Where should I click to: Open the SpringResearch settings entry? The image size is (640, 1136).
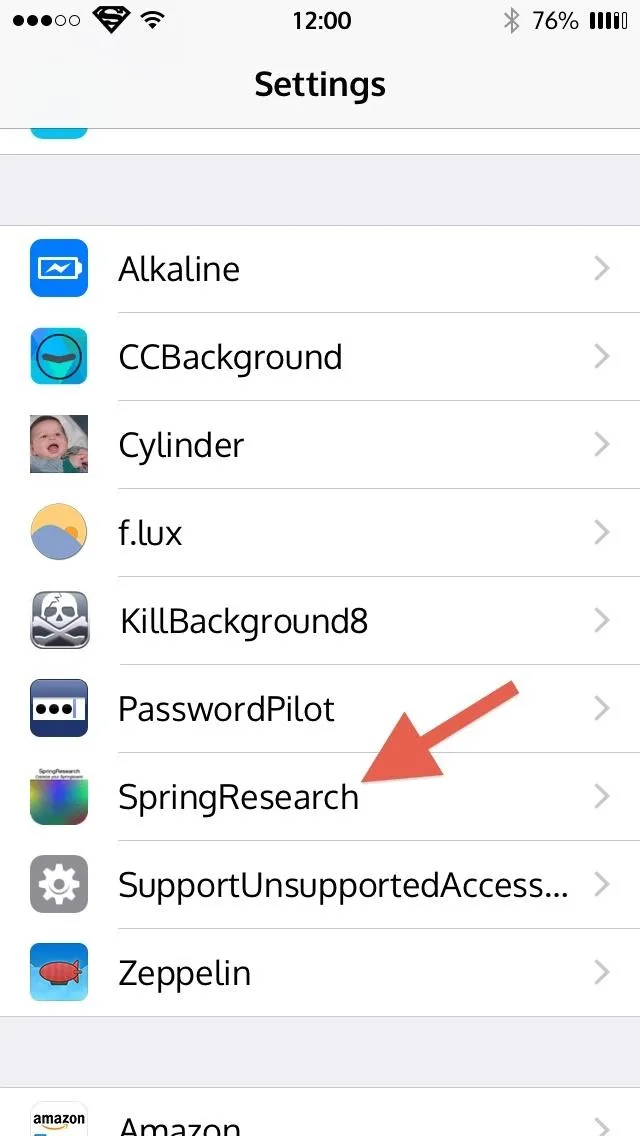pos(320,796)
